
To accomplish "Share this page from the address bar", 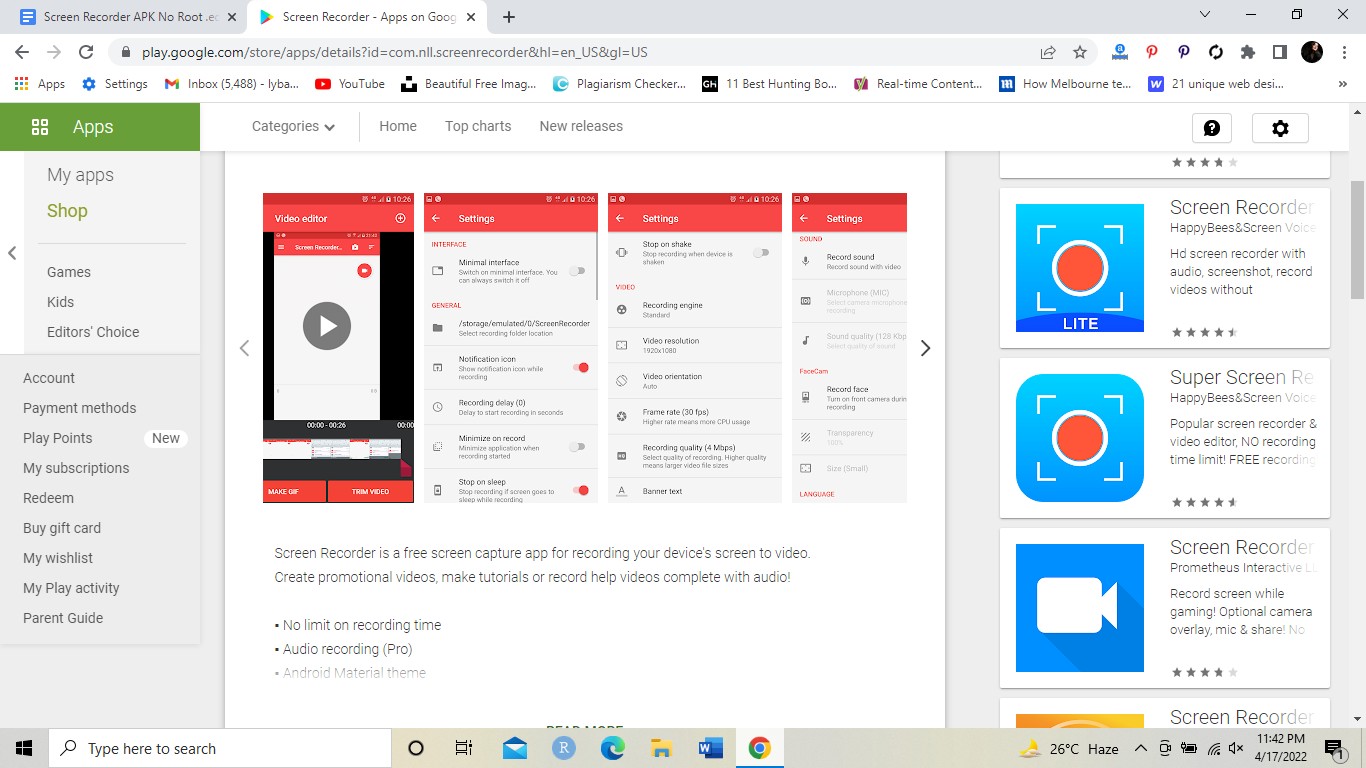I will (1048, 52).
